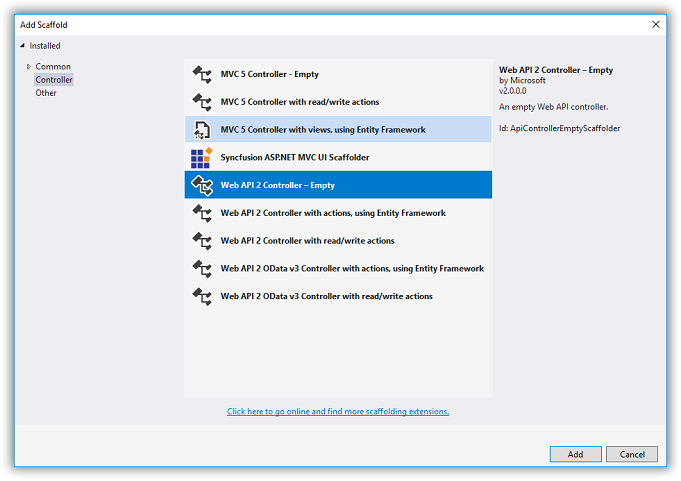
Task: Pick Web API 2 Controller with actions, using Entity Framework
Action: tap(338, 213)
